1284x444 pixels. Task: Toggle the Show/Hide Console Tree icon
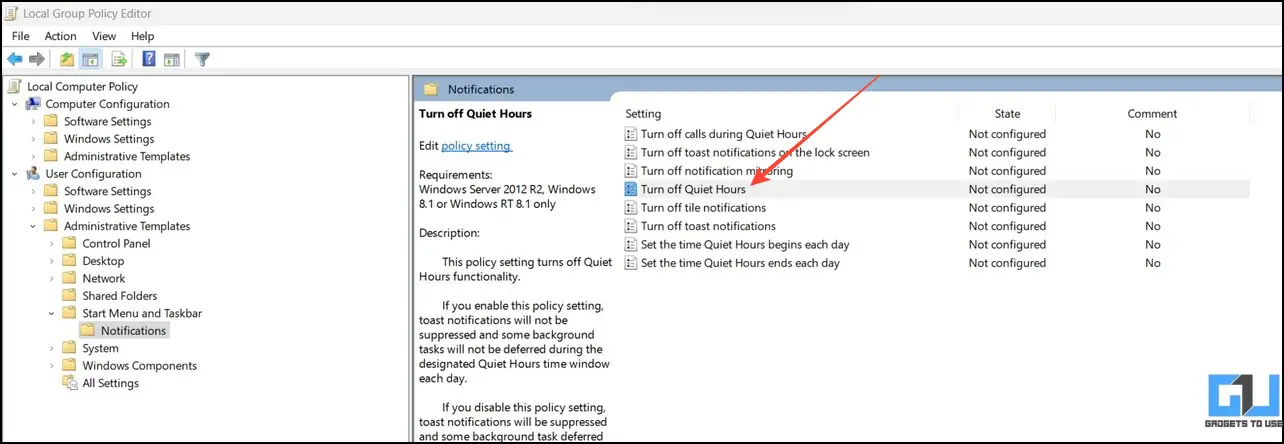(x=90, y=59)
